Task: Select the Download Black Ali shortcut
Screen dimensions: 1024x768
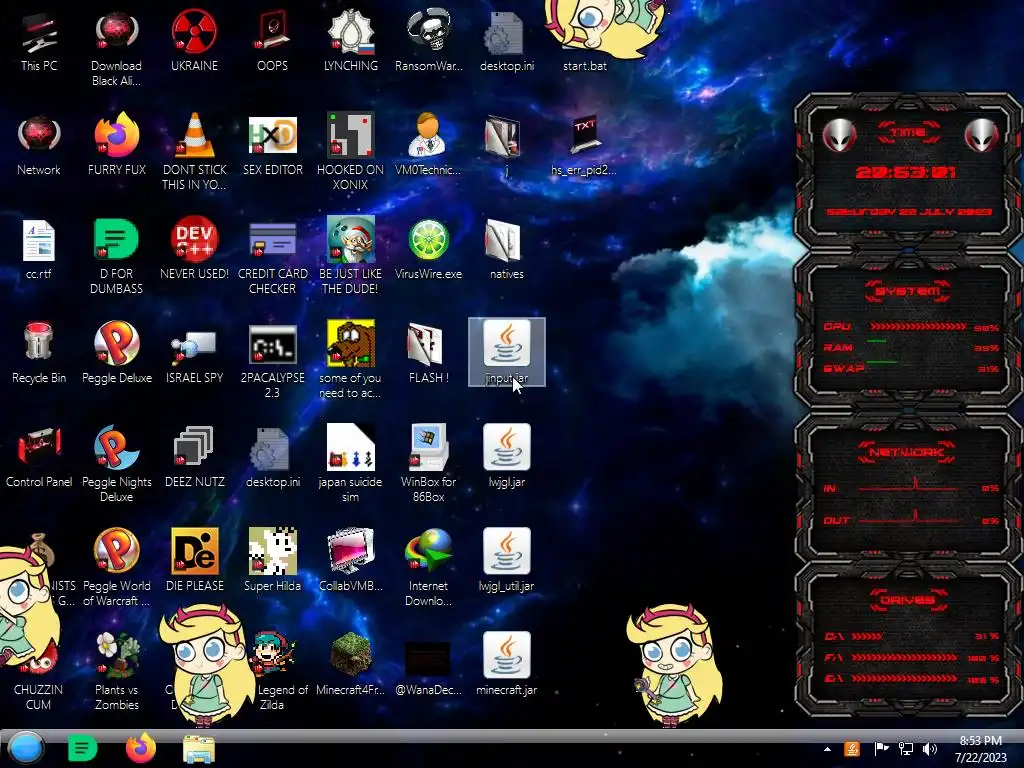Action: click(x=116, y=48)
